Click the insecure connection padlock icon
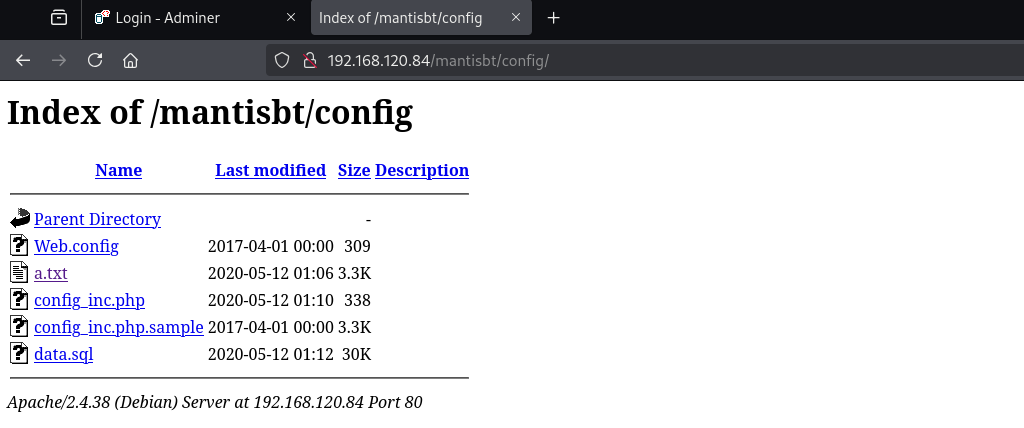 308,60
